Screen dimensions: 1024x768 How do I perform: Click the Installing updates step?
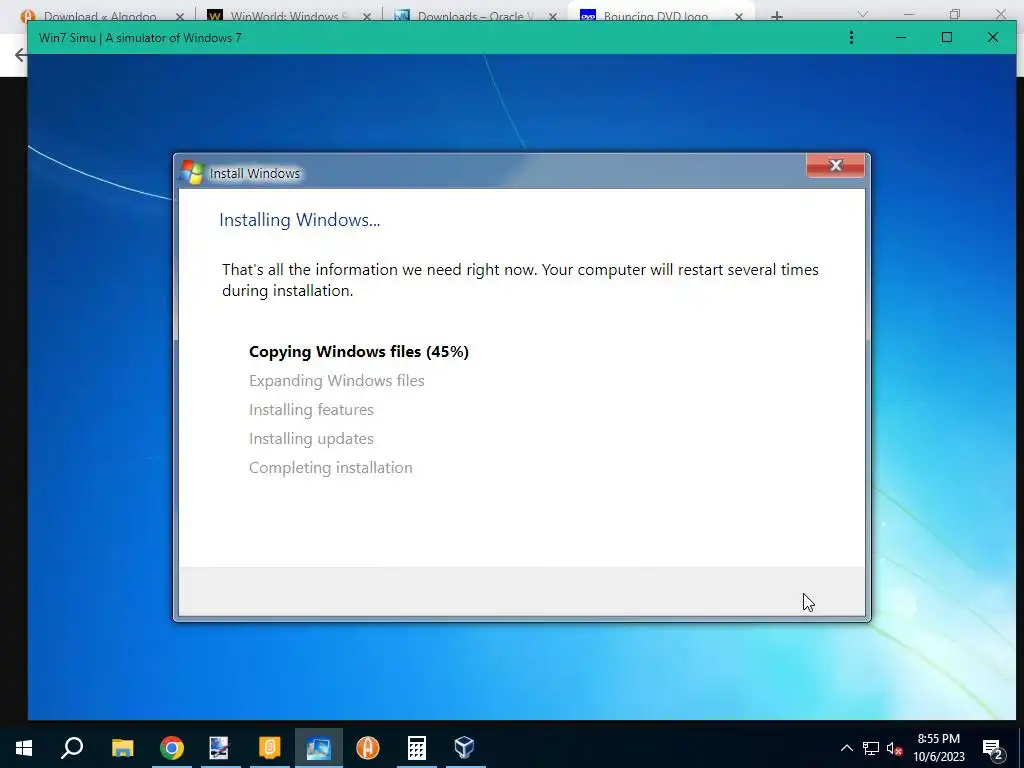pyautogui.click(x=311, y=438)
